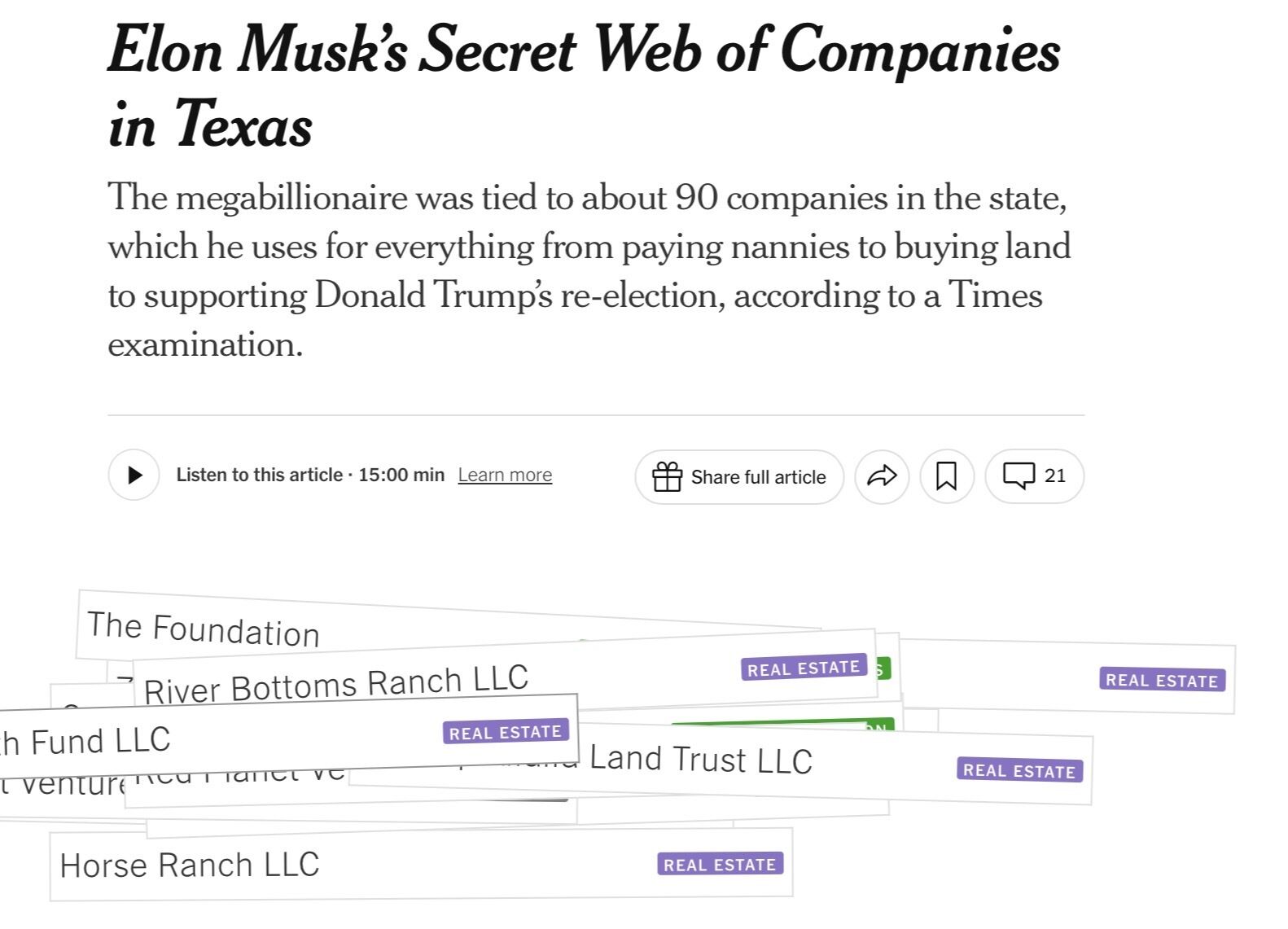The height and width of the screenshot is (929, 1288).
Task: Select the River Bottoms Ranch LLC card
Action: pyautogui.click(x=336, y=684)
